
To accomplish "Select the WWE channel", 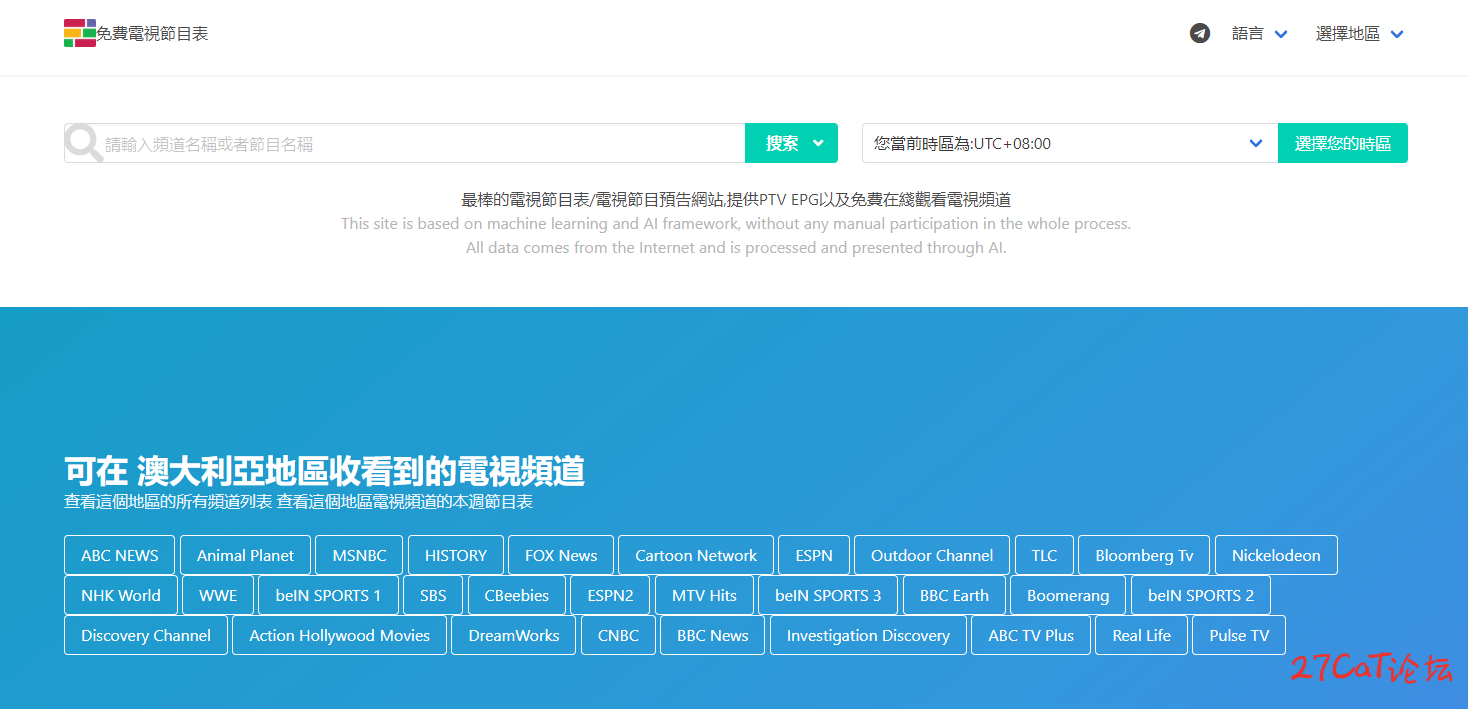I will pos(218,595).
